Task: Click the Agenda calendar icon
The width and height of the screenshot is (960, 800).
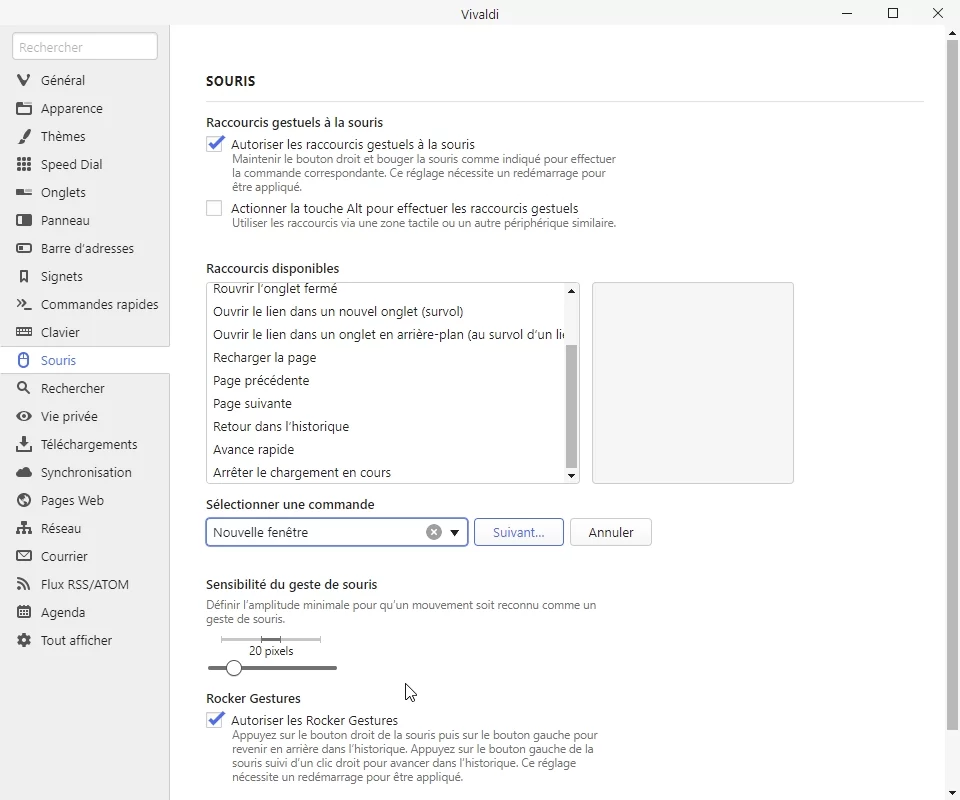Action: [23, 612]
